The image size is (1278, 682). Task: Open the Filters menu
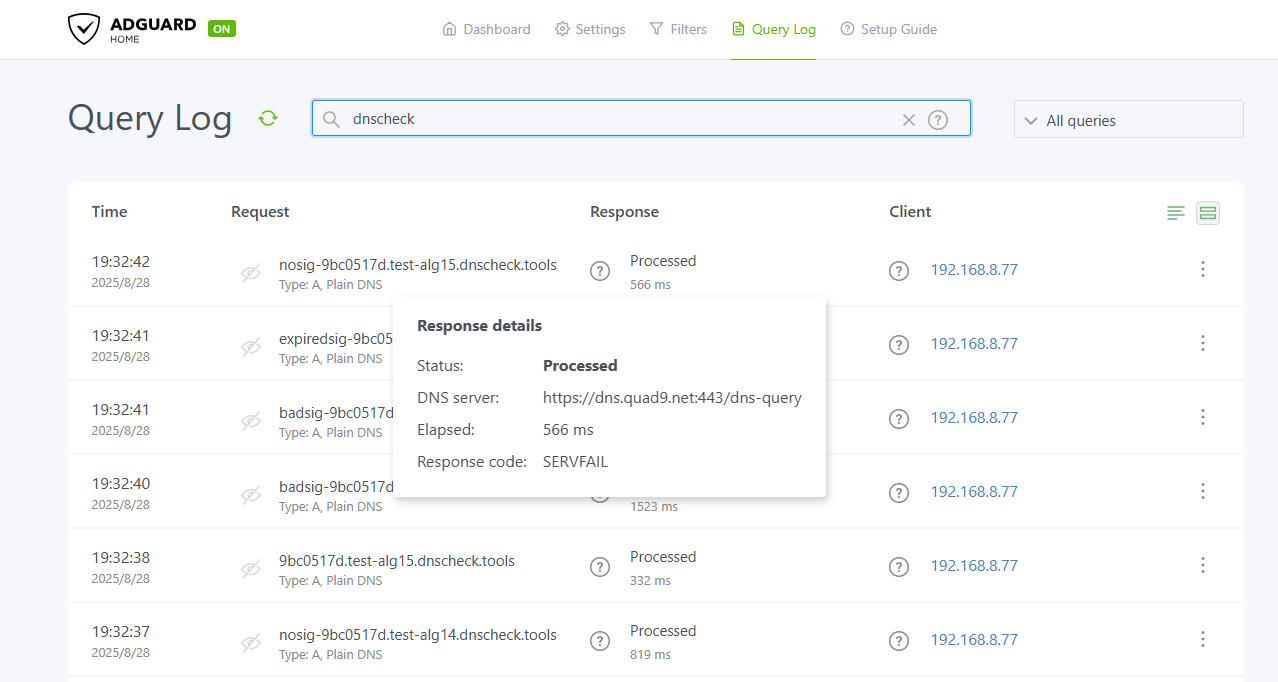[x=678, y=29]
